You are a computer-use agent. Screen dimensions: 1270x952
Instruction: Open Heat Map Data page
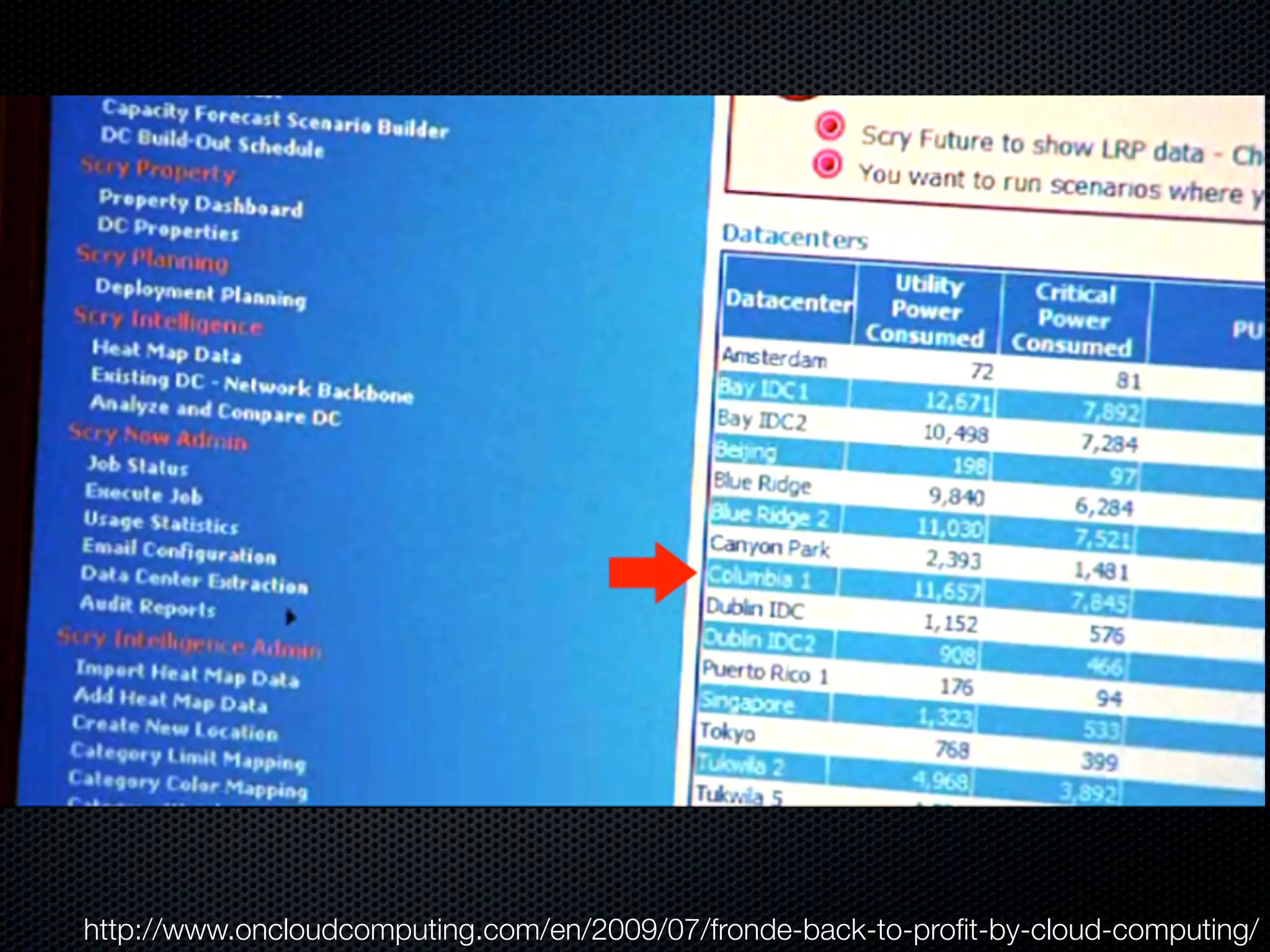166,352
